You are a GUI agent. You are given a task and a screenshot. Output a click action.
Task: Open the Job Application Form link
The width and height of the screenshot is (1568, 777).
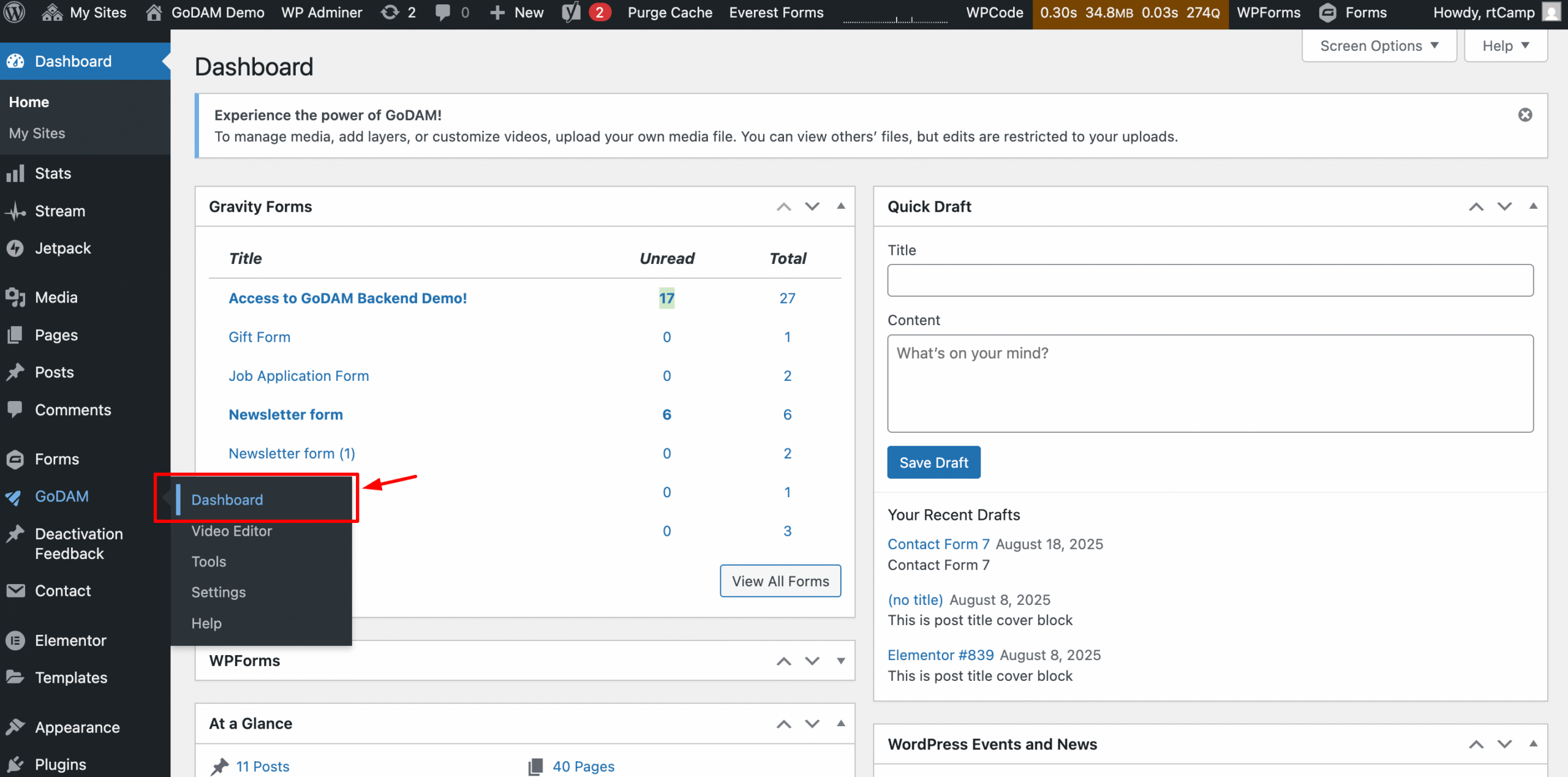pos(298,375)
